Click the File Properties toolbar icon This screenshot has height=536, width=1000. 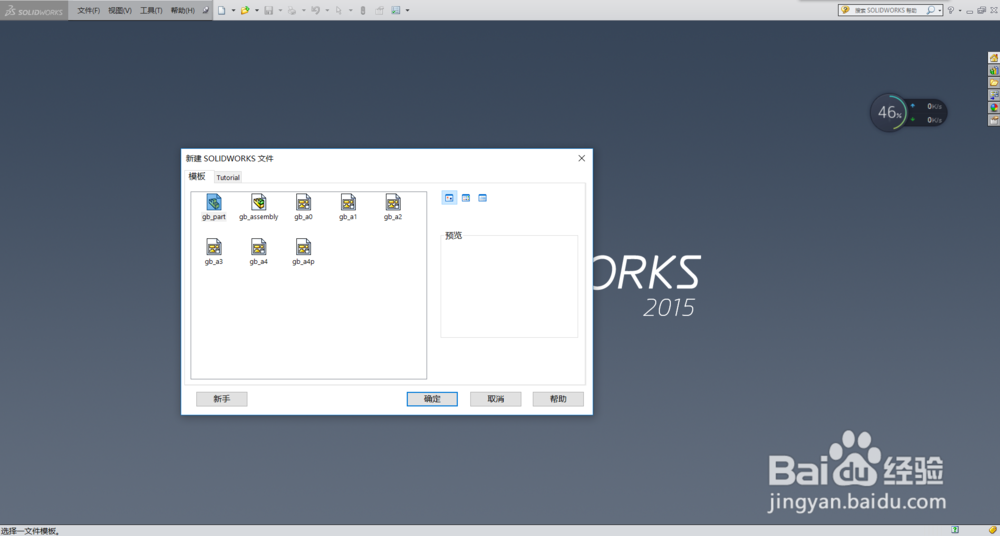coord(379,10)
